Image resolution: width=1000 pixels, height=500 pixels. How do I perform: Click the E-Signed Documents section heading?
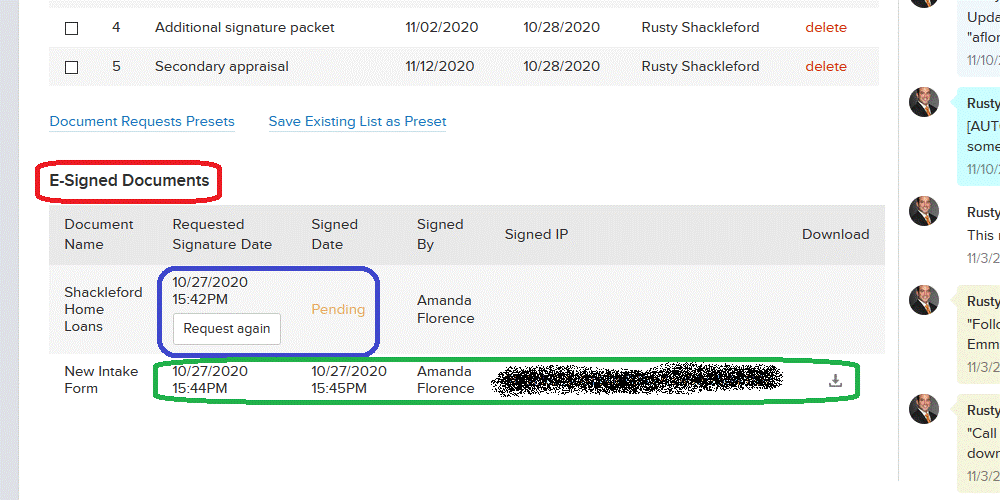click(x=129, y=180)
